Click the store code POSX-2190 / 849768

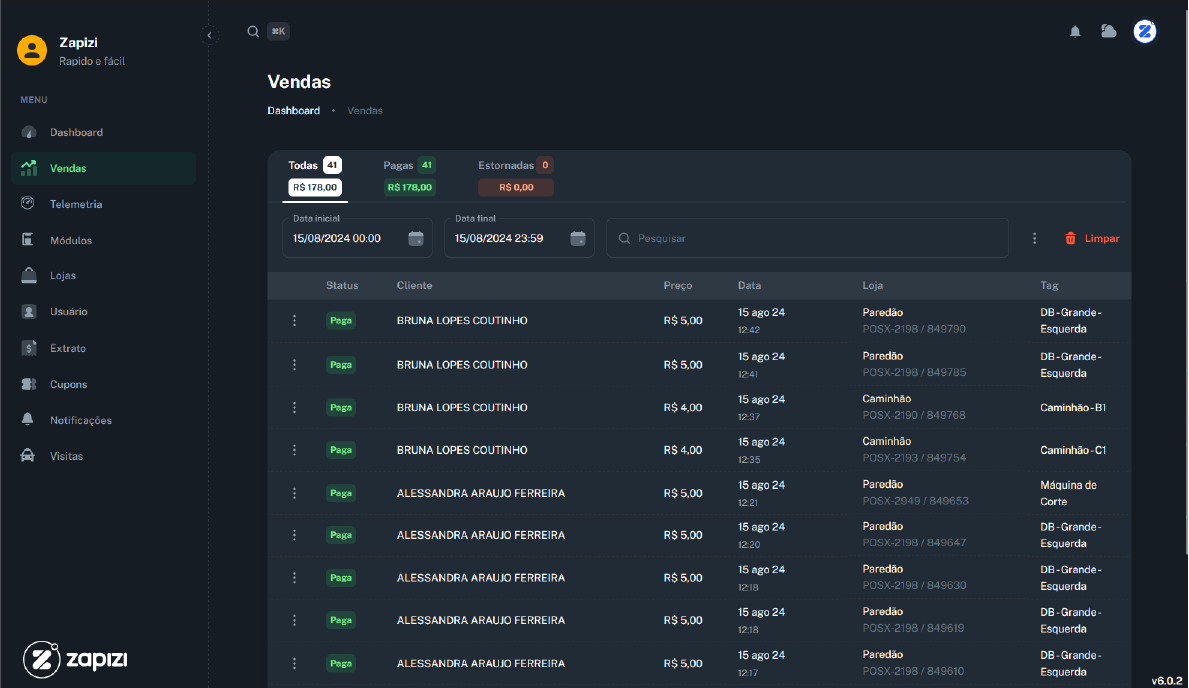coord(914,416)
